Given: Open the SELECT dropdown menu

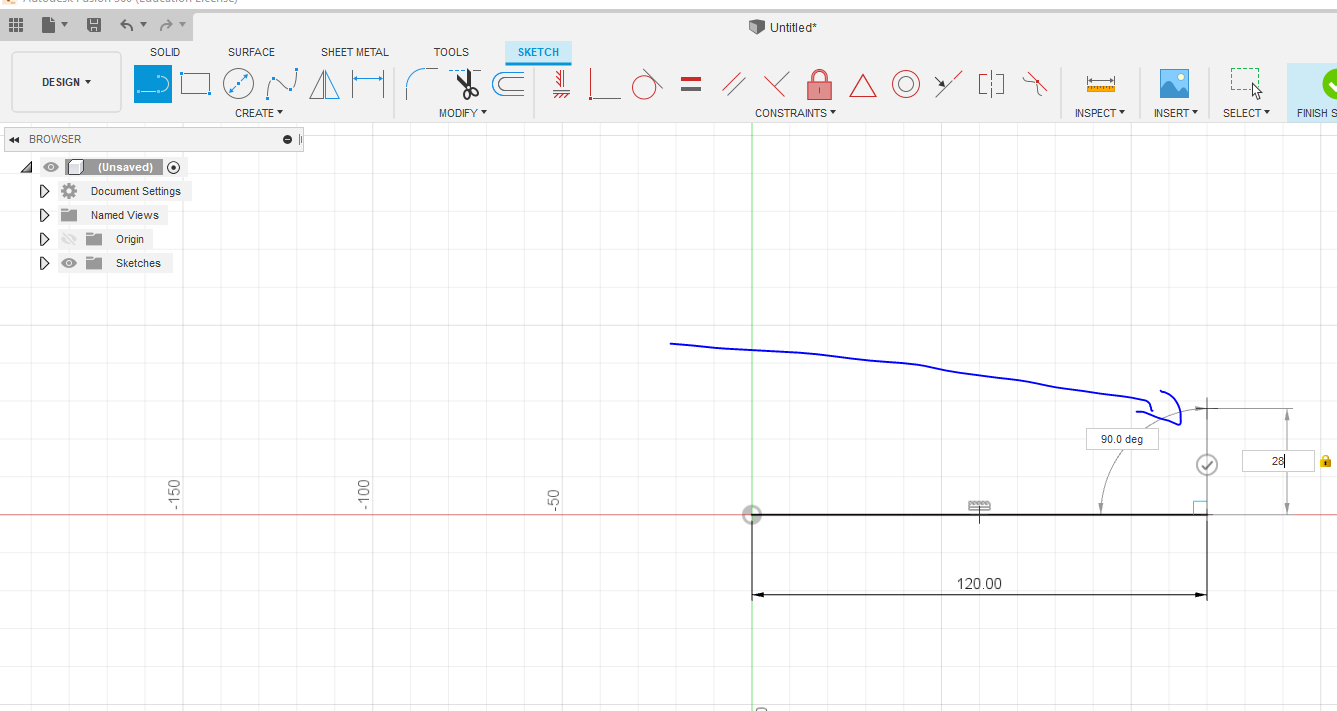Looking at the screenshot, I should pos(1246,113).
